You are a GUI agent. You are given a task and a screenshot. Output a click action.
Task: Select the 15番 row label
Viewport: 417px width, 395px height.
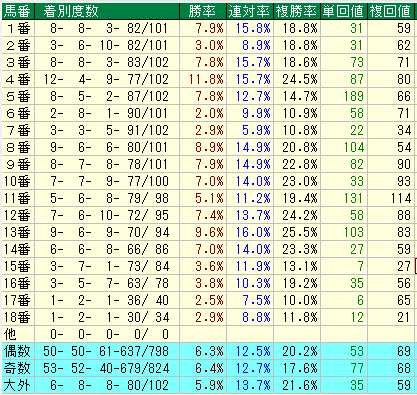tap(17, 266)
